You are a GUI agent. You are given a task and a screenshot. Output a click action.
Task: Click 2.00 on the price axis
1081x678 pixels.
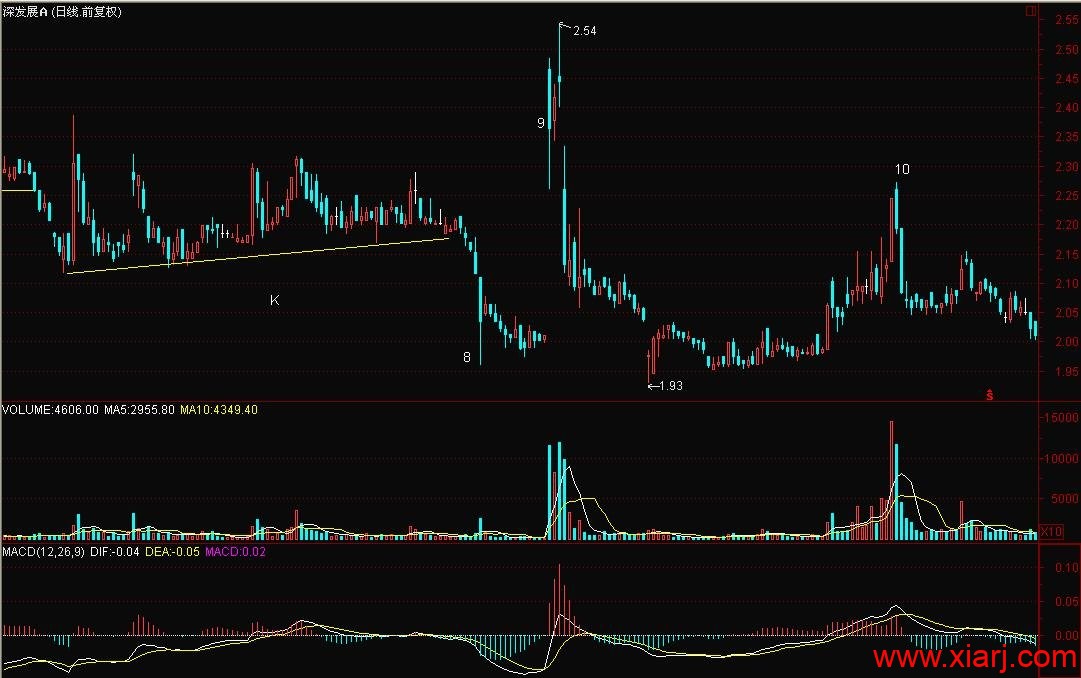(1067, 342)
